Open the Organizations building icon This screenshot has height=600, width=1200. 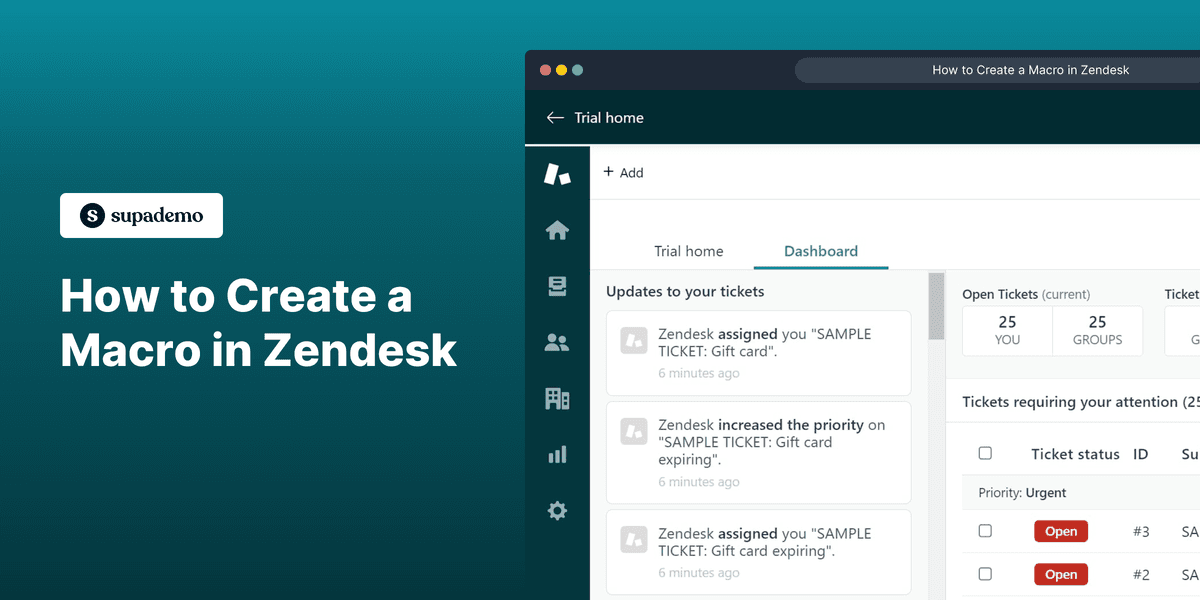point(557,398)
